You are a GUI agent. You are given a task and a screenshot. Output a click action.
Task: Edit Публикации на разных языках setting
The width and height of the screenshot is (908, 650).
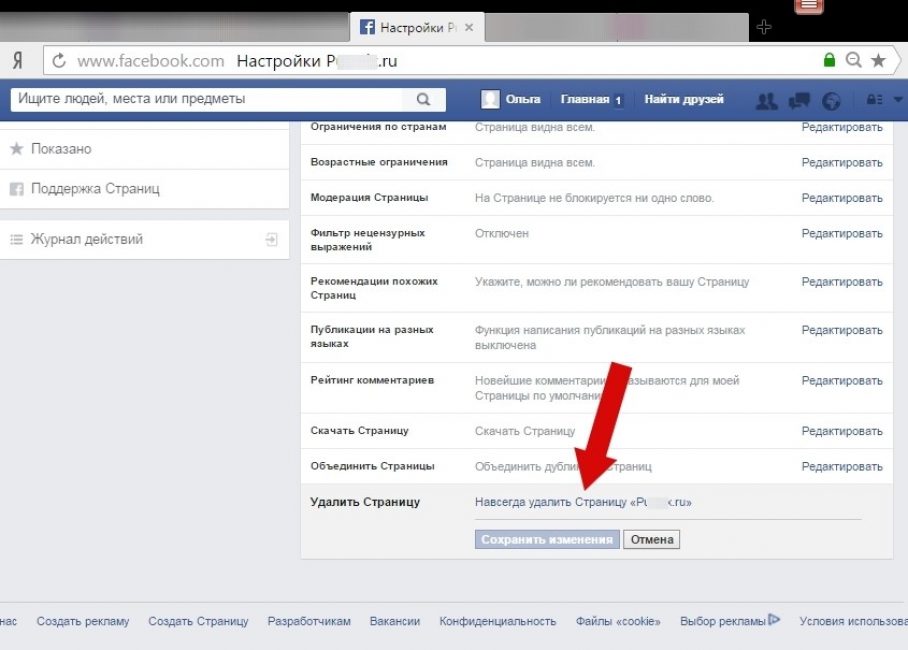coord(842,330)
